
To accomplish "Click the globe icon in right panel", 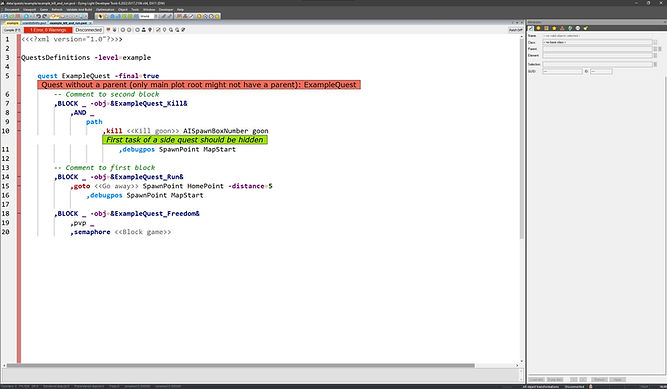I will tap(570, 28).
